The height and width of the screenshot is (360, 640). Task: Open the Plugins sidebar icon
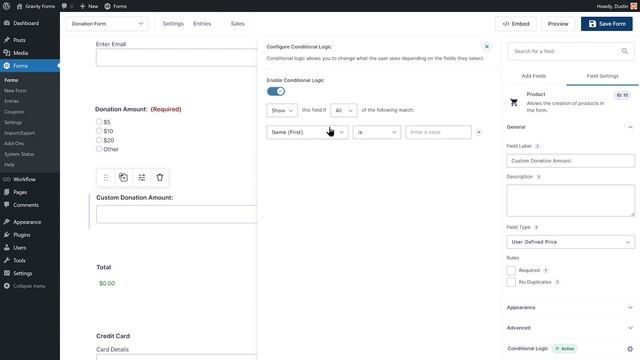click(7, 235)
